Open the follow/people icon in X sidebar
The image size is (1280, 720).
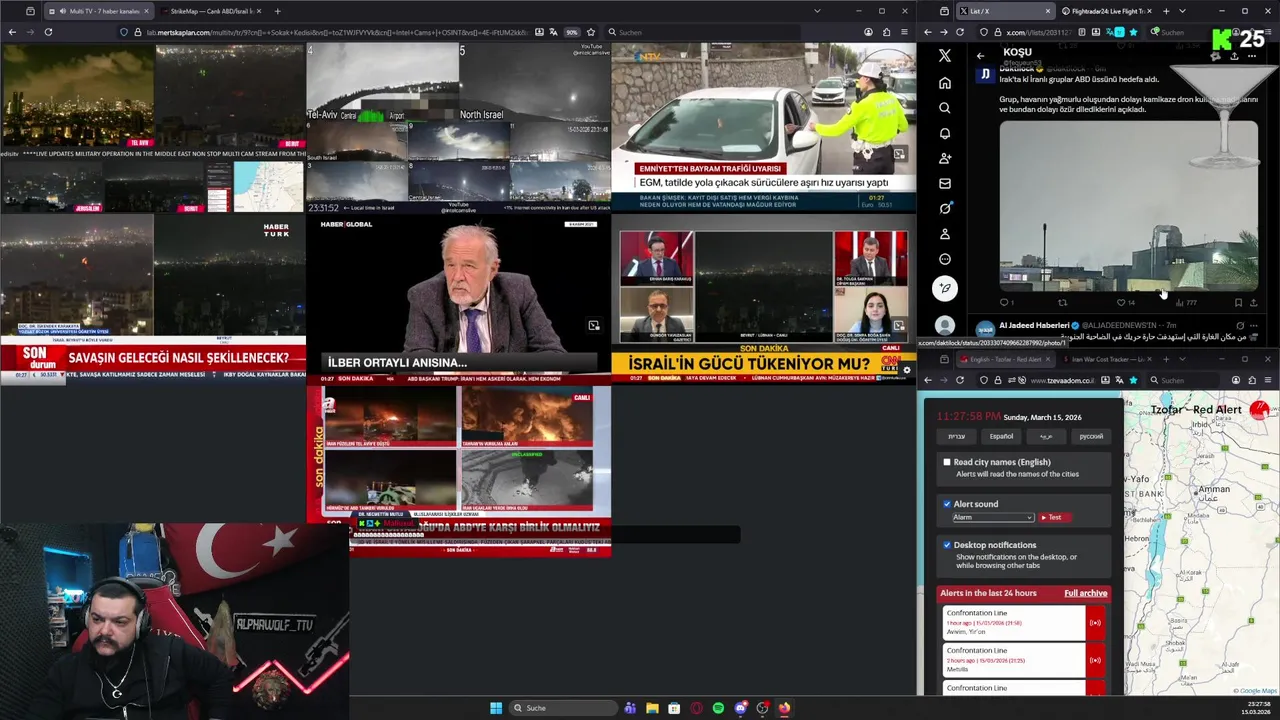(x=945, y=158)
